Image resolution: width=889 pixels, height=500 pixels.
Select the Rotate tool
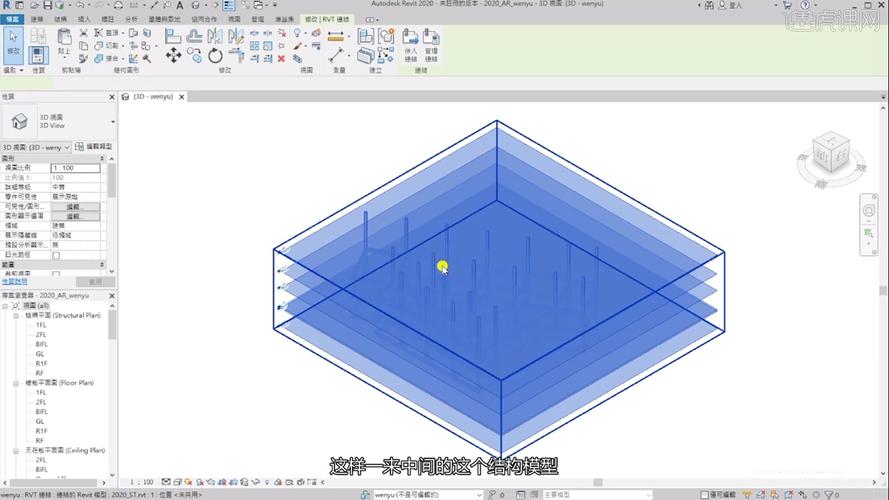[215, 56]
